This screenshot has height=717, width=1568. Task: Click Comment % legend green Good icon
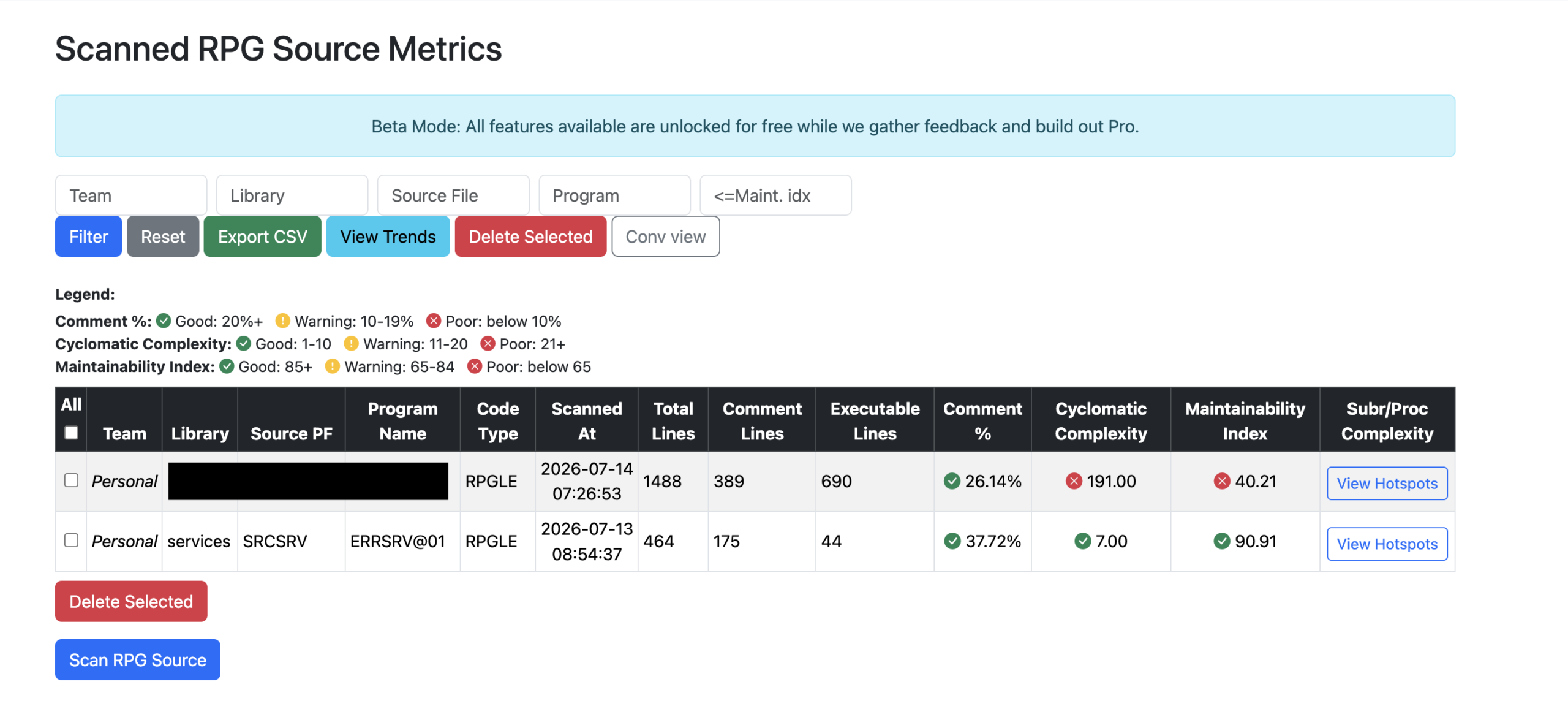(164, 321)
